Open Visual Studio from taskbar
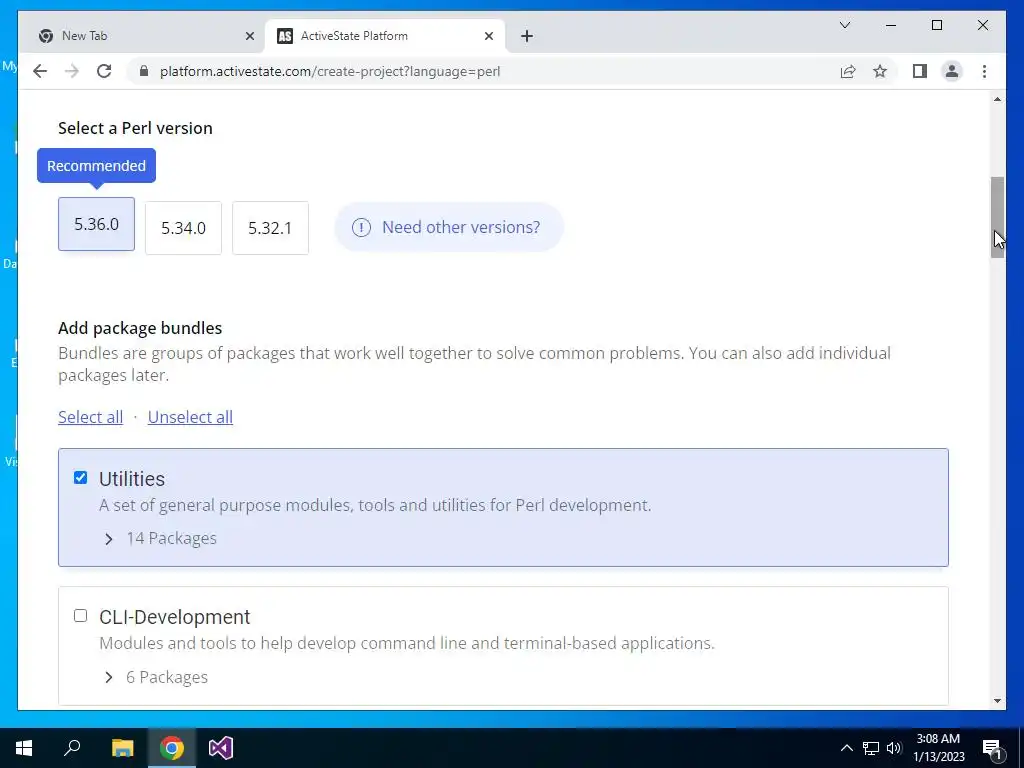Viewport: 1024px width, 768px height. click(x=221, y=748)
